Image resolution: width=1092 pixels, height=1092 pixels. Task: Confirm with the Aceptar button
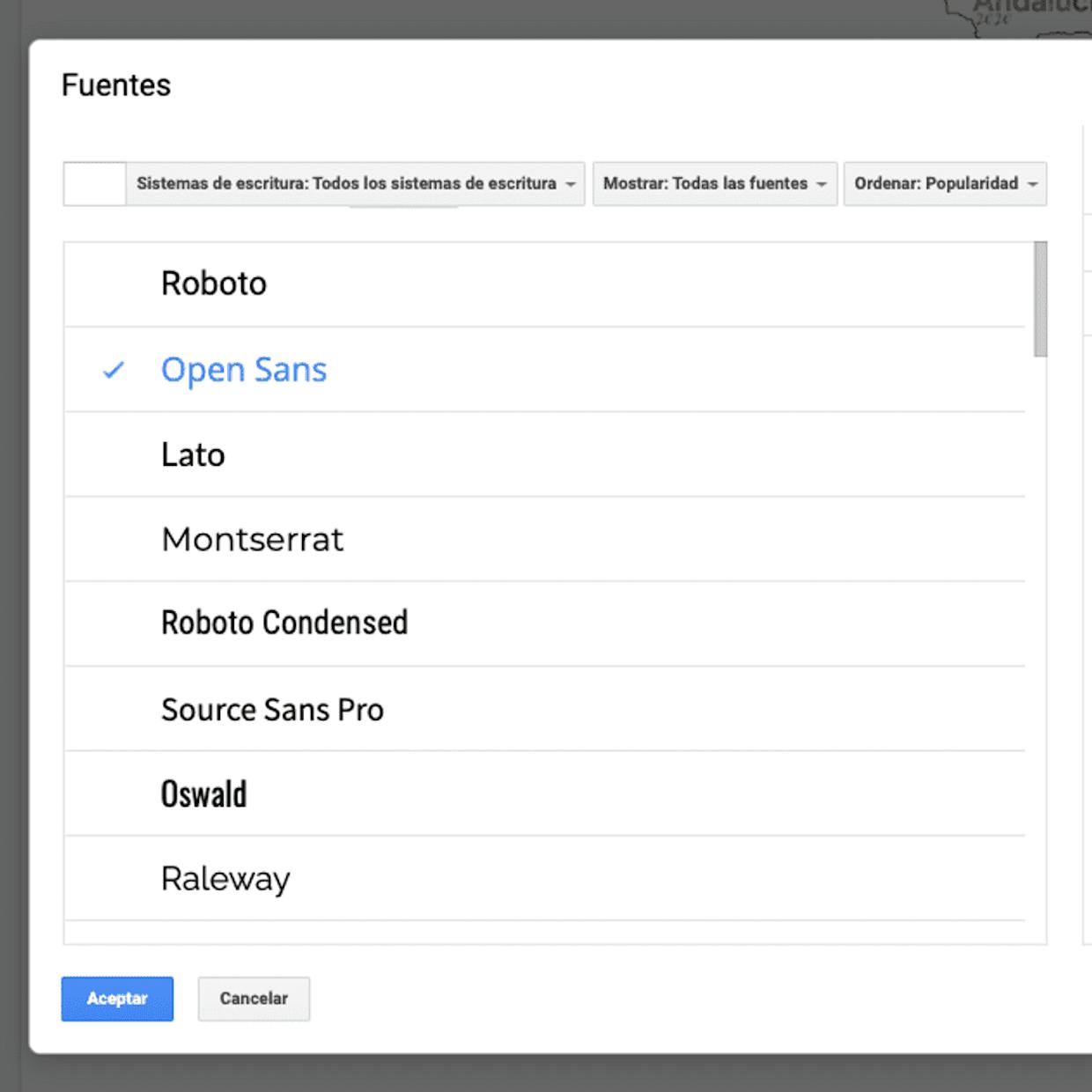pyautogui.click(x=117, y=999)
